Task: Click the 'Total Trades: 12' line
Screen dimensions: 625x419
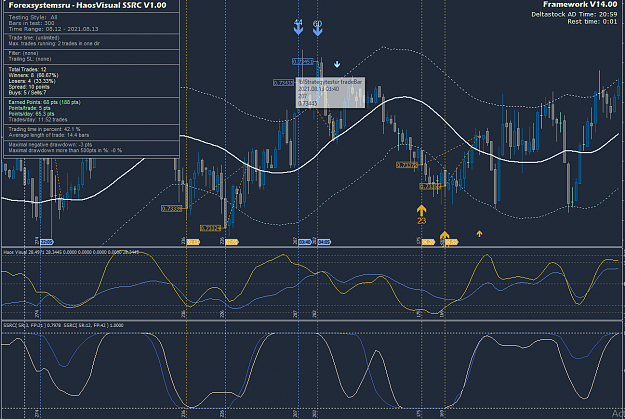Action: tap(27, 69)
